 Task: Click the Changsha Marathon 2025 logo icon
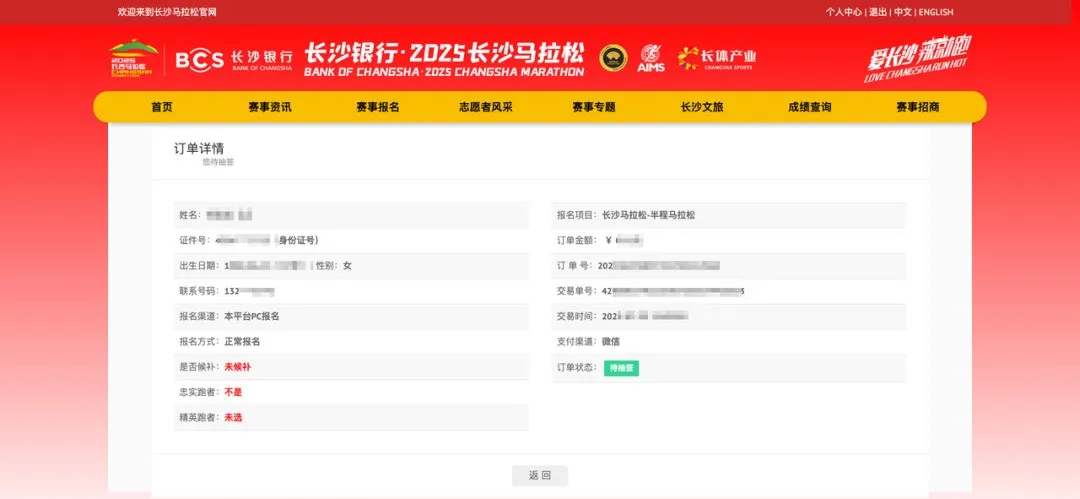[134, 59]
